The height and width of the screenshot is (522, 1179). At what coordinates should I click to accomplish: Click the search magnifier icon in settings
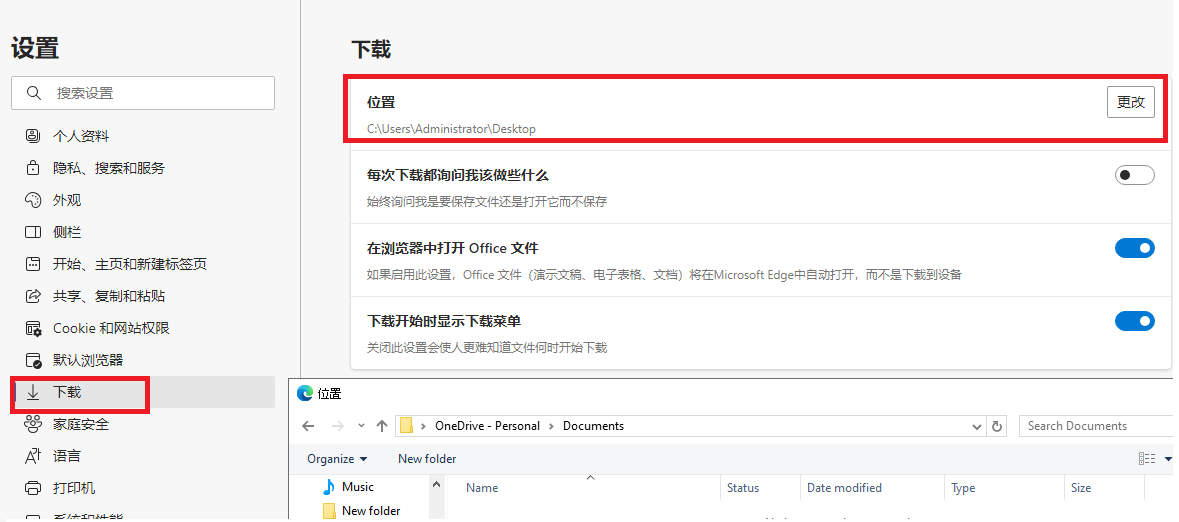point(33,93)
